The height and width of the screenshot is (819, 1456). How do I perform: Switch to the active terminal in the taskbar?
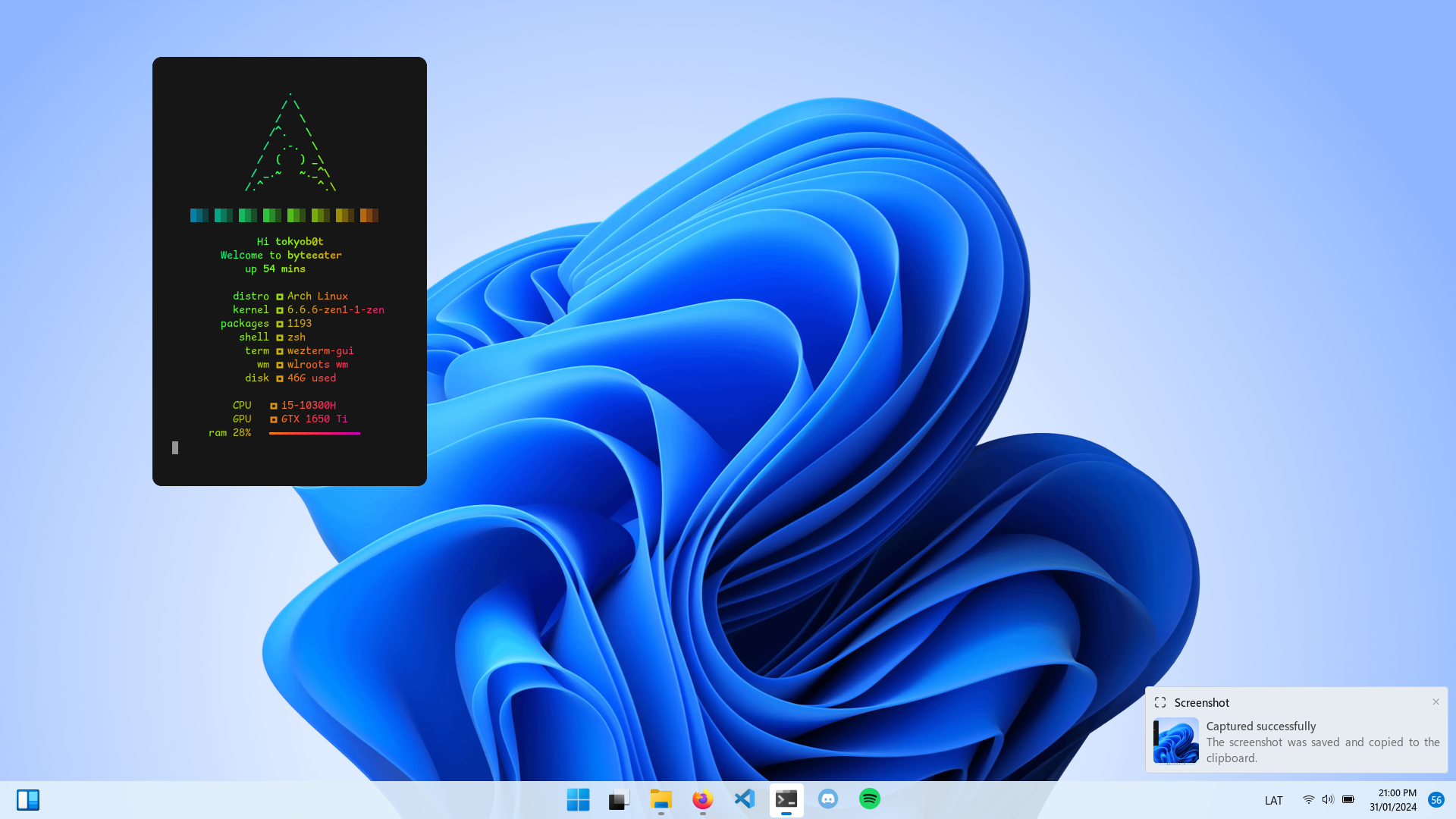(786, 799)
